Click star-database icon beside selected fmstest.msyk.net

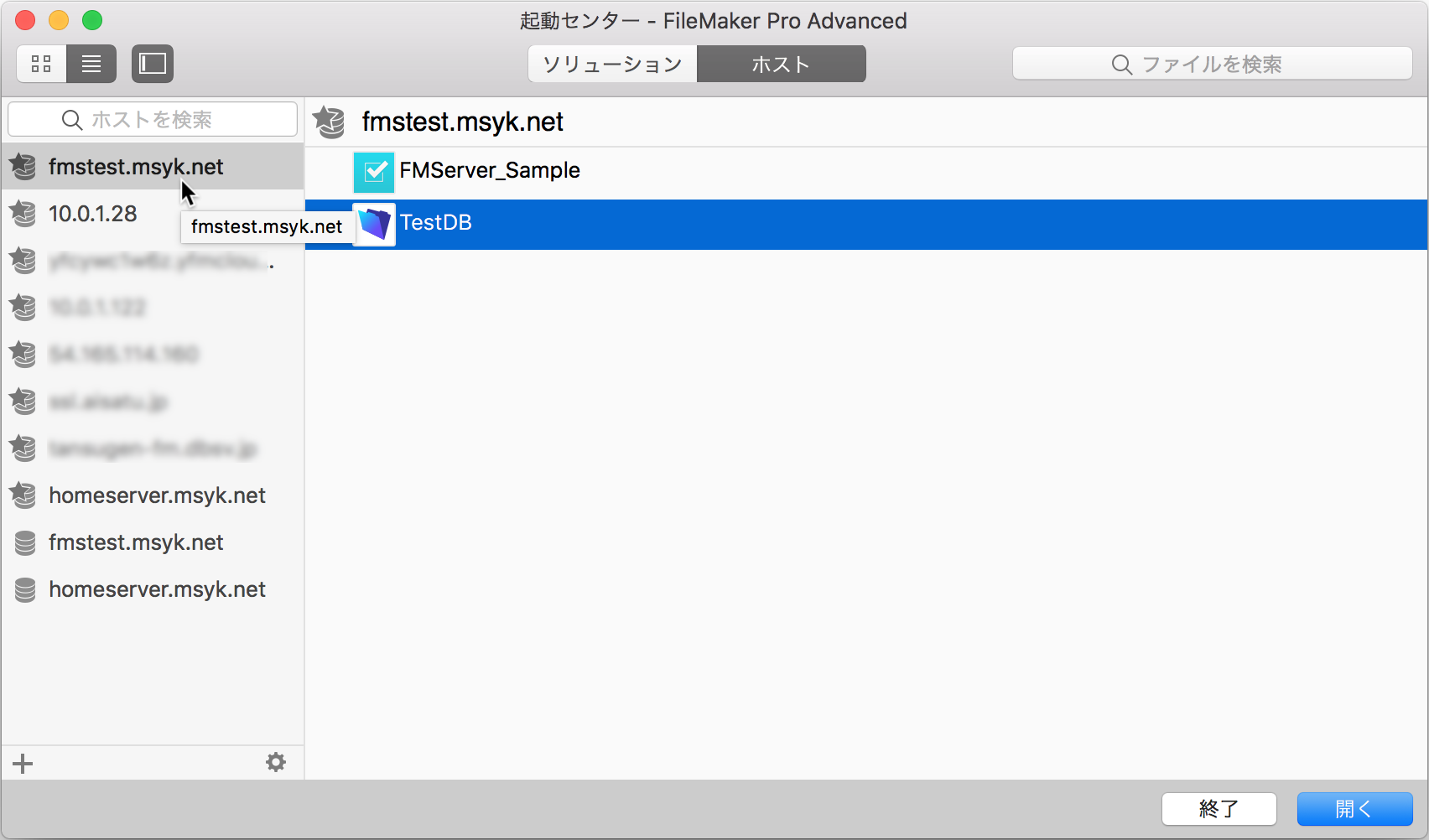point(23,166)
